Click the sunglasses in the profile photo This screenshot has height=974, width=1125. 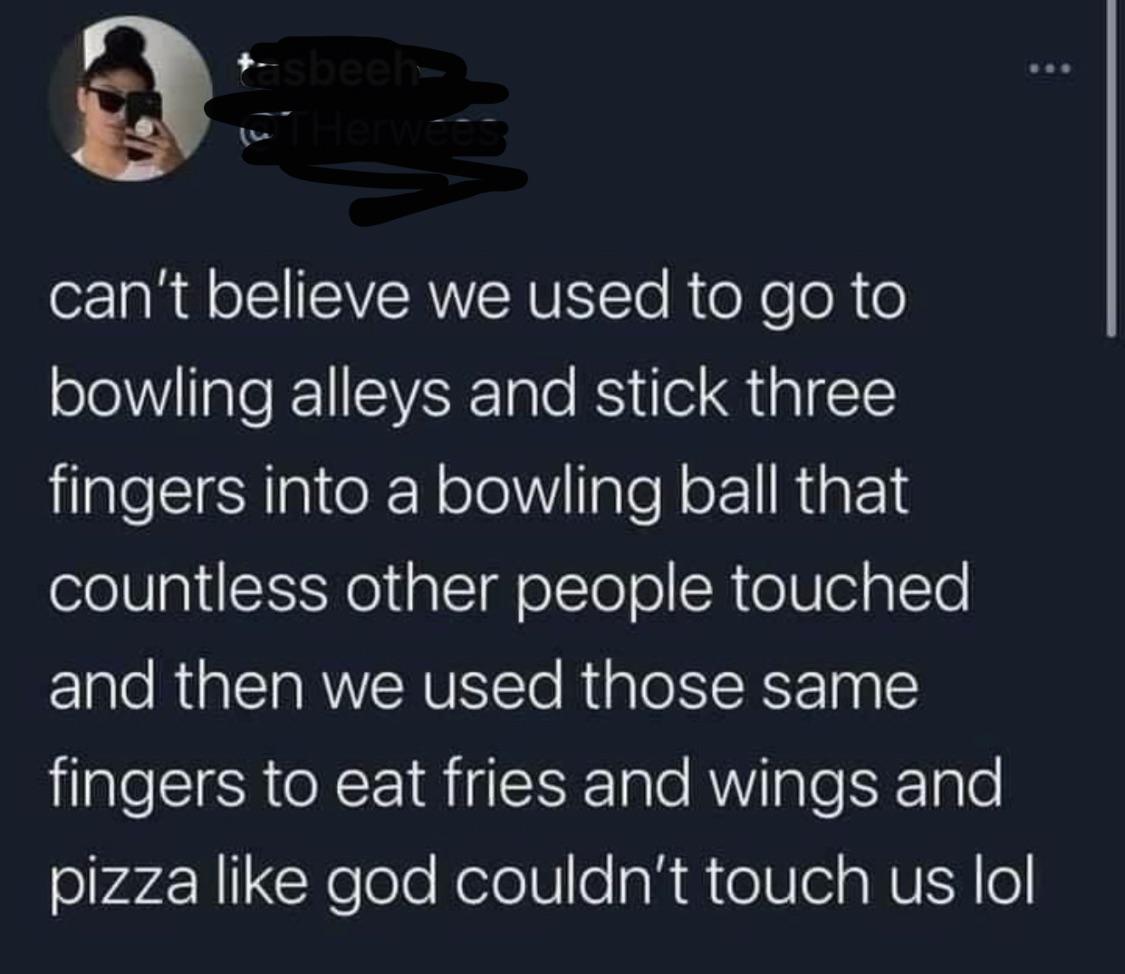pyautogui.click(x=115, y=101)
